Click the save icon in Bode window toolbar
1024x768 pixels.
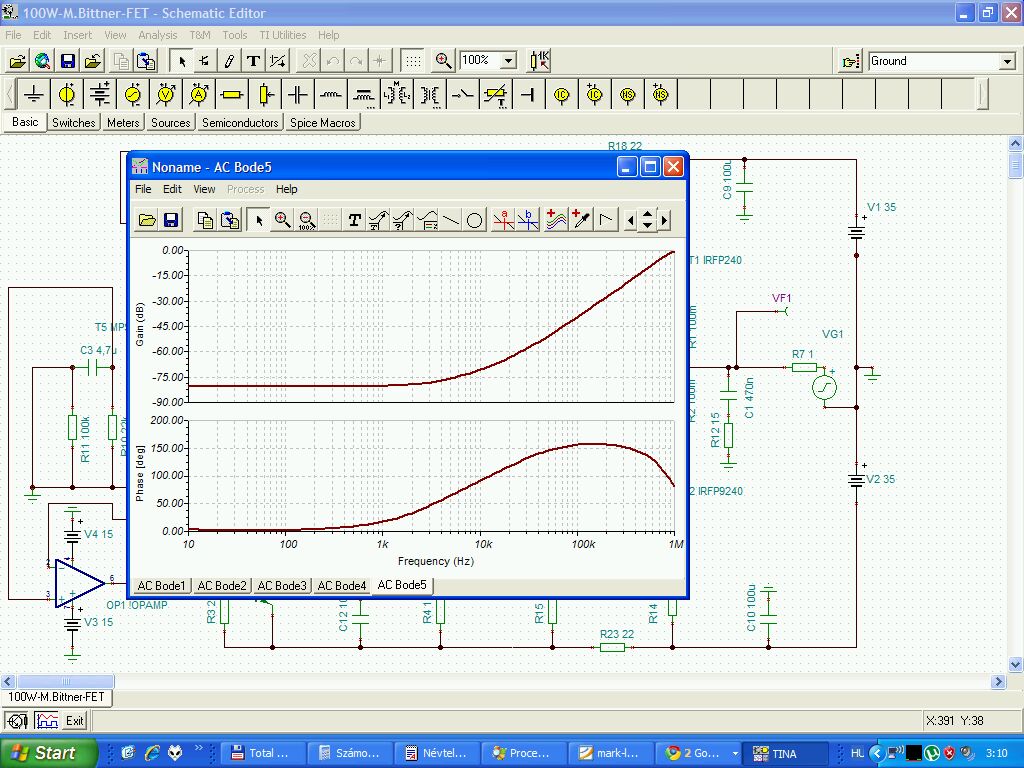(170, 220)
